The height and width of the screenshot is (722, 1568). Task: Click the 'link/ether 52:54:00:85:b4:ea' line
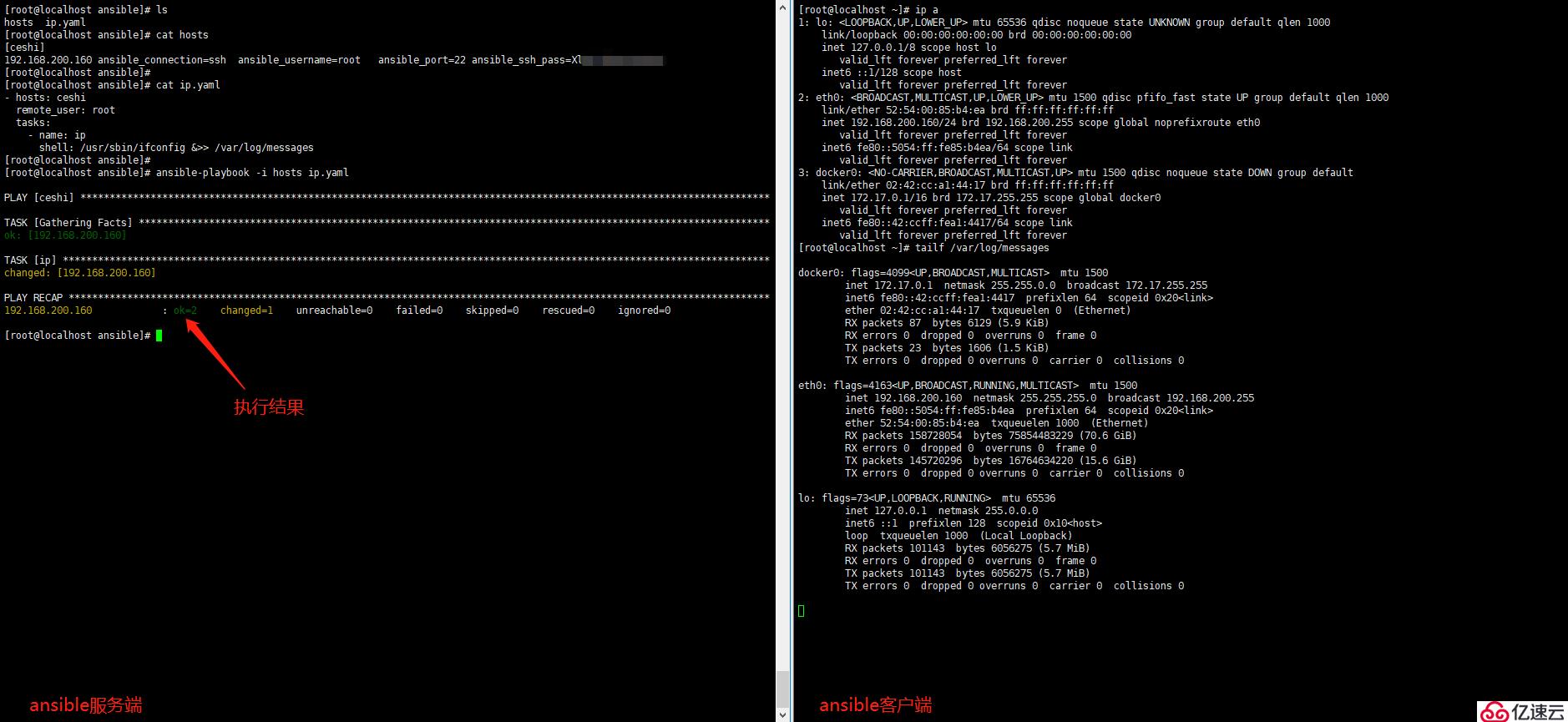[968, 110]
